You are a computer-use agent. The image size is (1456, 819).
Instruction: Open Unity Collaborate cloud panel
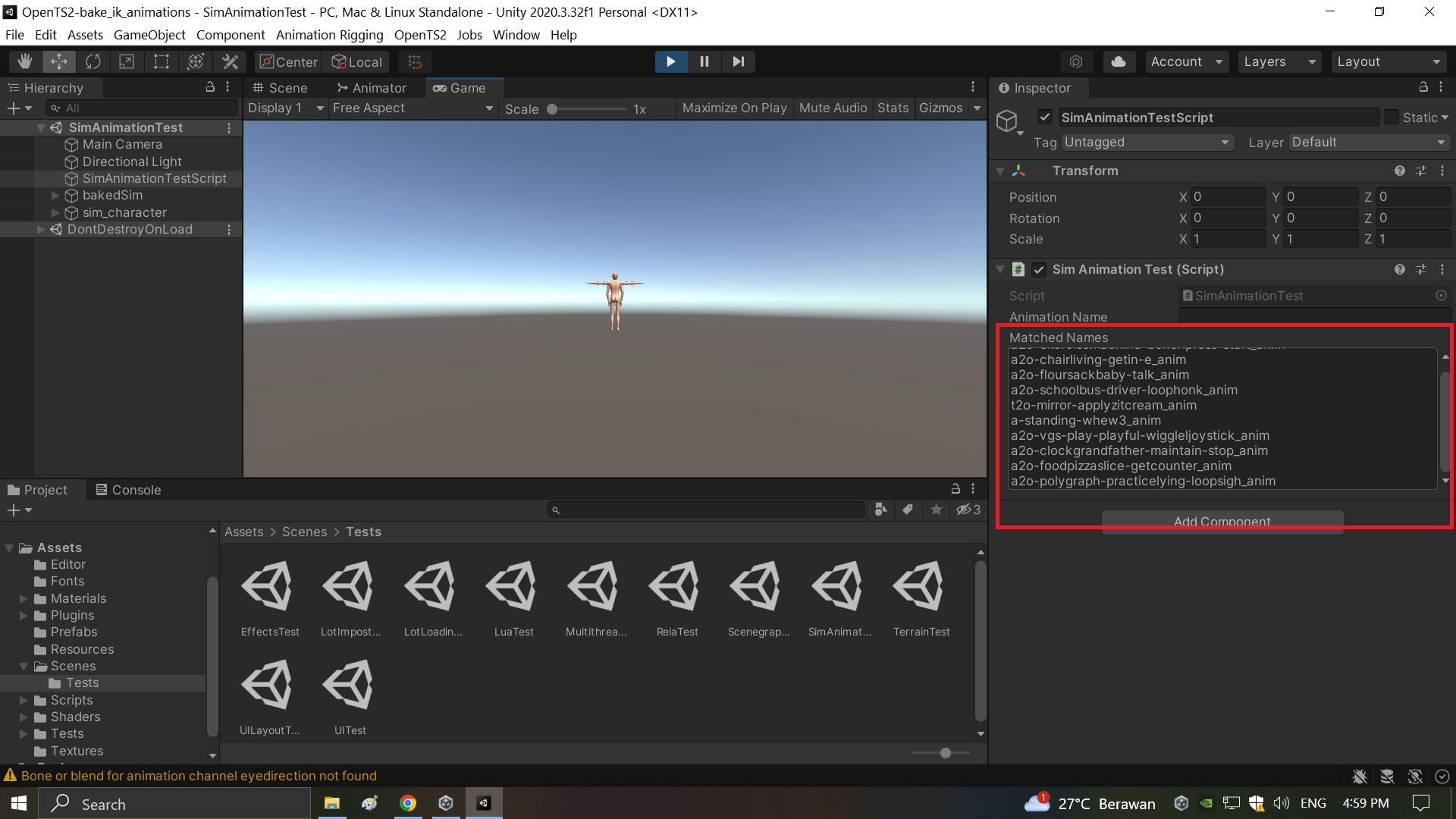tap(1119, 61)
